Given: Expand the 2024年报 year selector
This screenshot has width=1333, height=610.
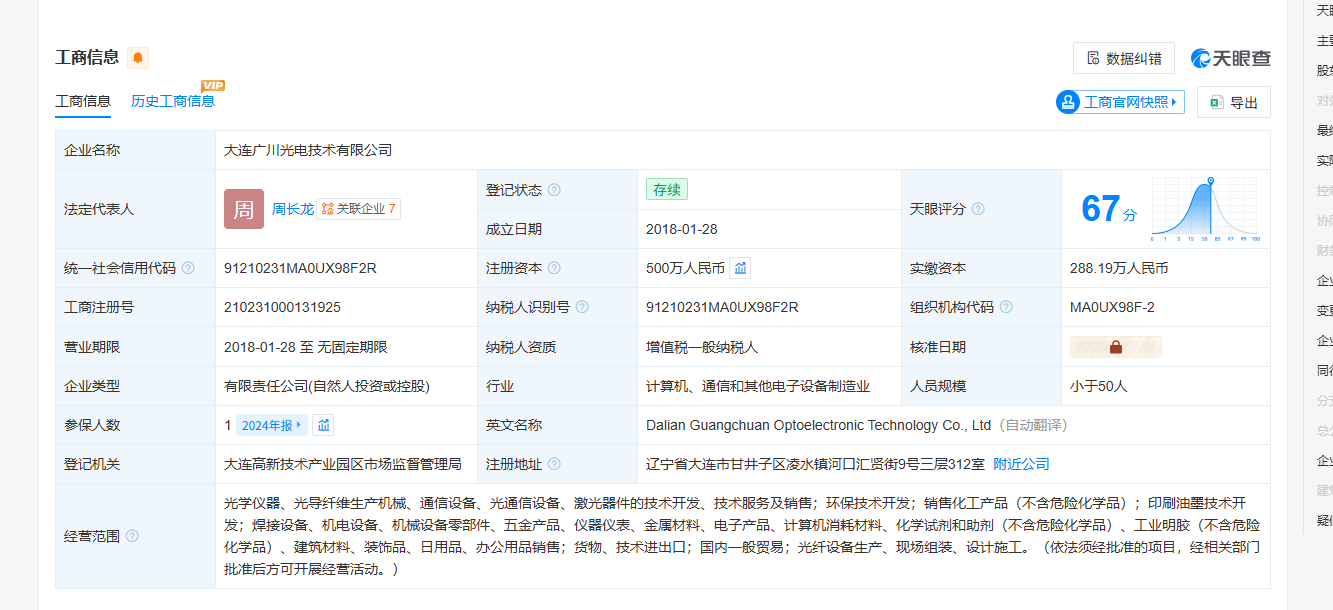Looking at the screenshot, I should point(272,425).
